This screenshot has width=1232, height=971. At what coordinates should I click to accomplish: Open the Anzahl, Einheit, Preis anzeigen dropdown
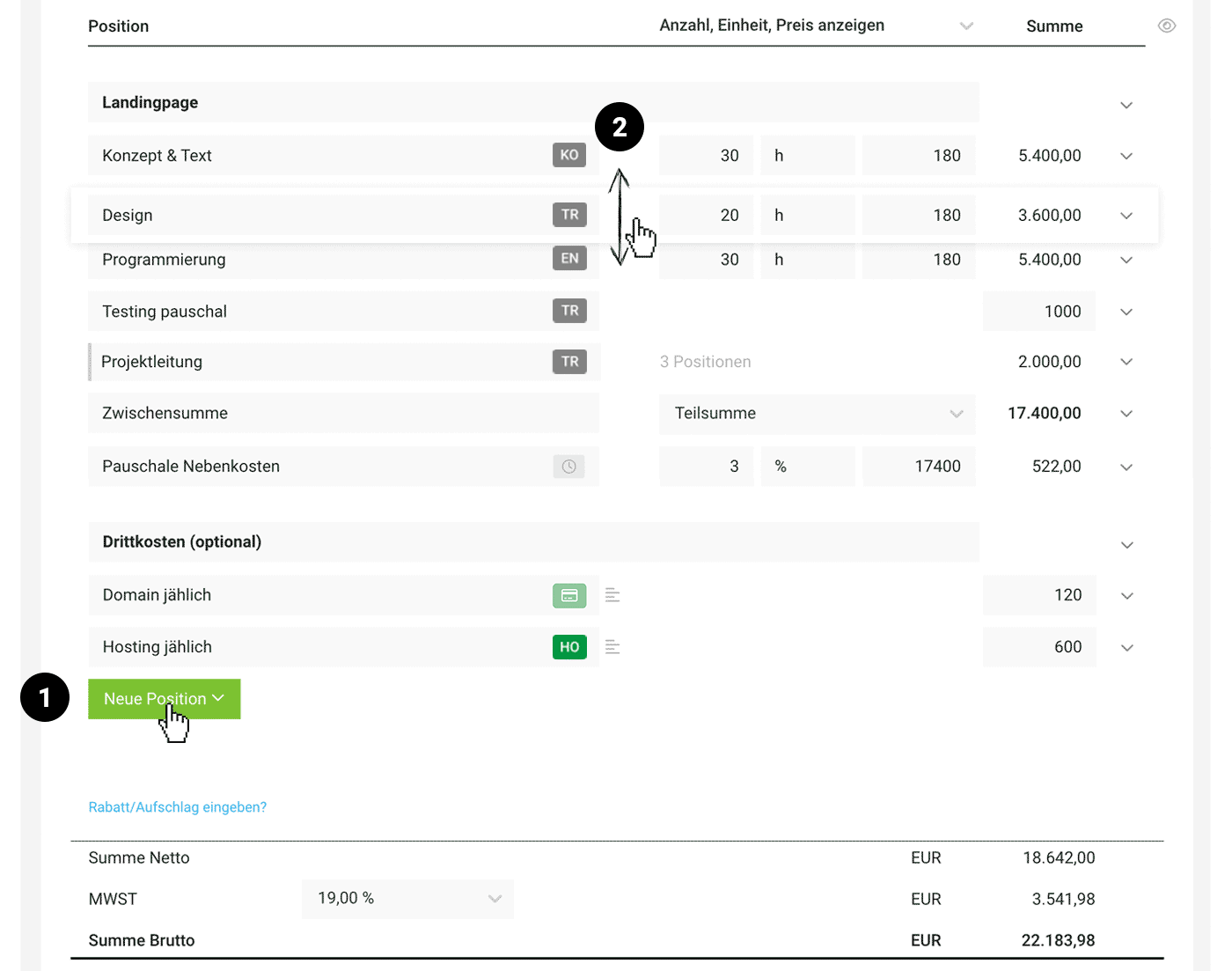966,26
